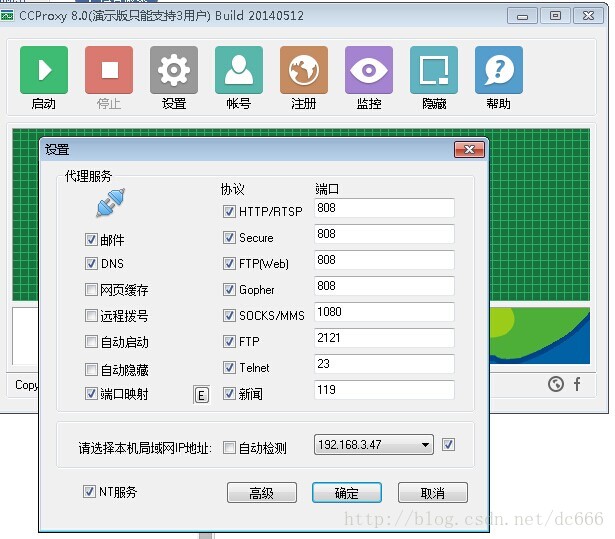Click the 注册 globe register icon
Image resolution: width=615 pixels, height=539 pixels.
[304, 70]
